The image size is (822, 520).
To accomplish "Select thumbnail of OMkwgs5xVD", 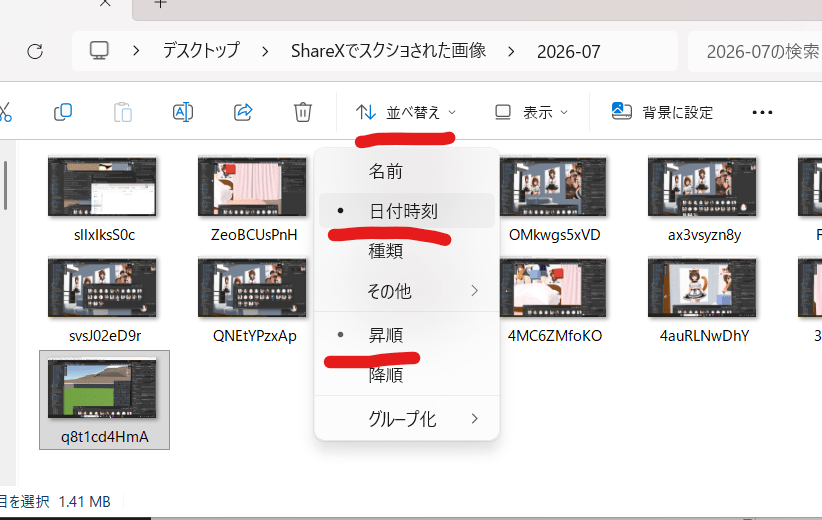I will point(553,187).
